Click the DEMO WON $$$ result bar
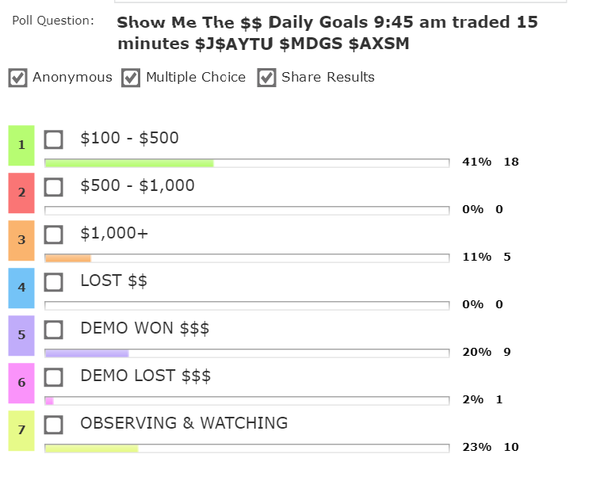Viewport: 600px width, 477px height. coord(246,353)
